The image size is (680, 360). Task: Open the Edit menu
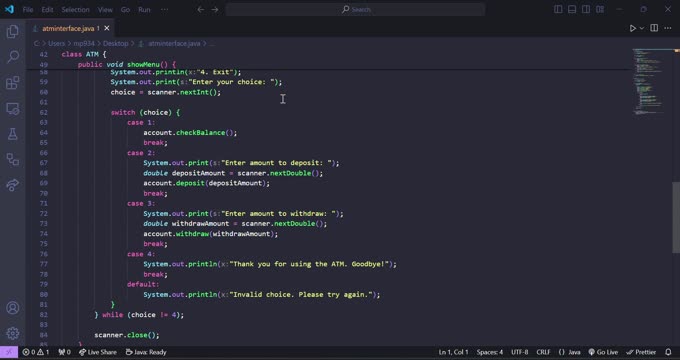tap(47, 10)
